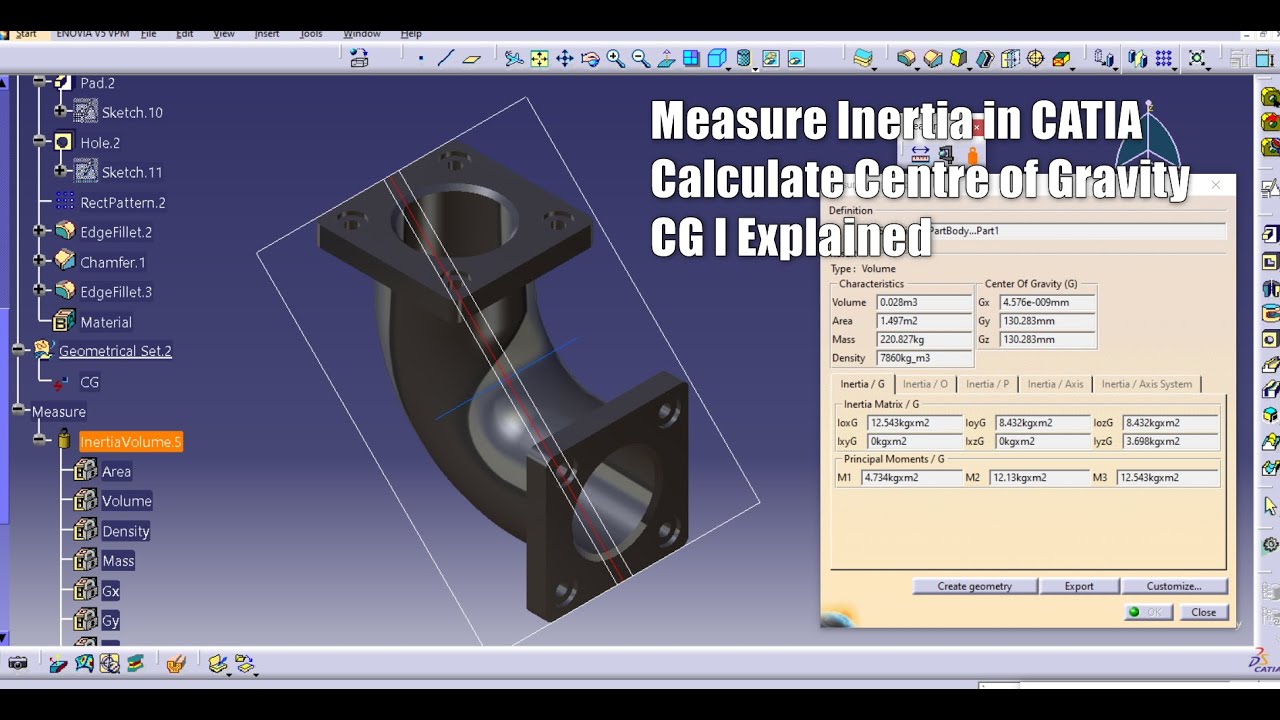Switch to the Inertia / O tab
The image size is (1280, 720).
[925, 384]
